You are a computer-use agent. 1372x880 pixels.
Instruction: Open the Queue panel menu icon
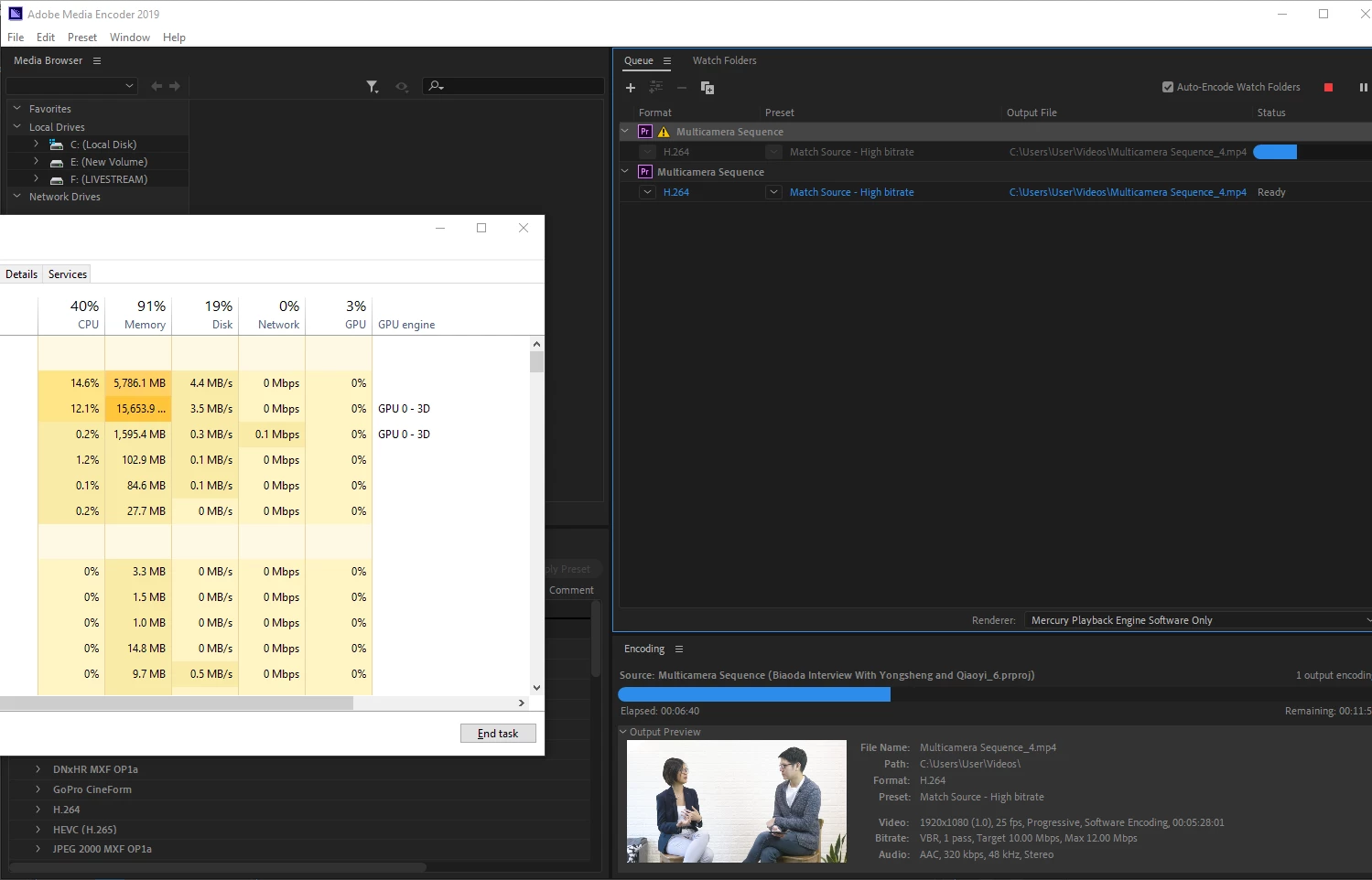[667, 61]
